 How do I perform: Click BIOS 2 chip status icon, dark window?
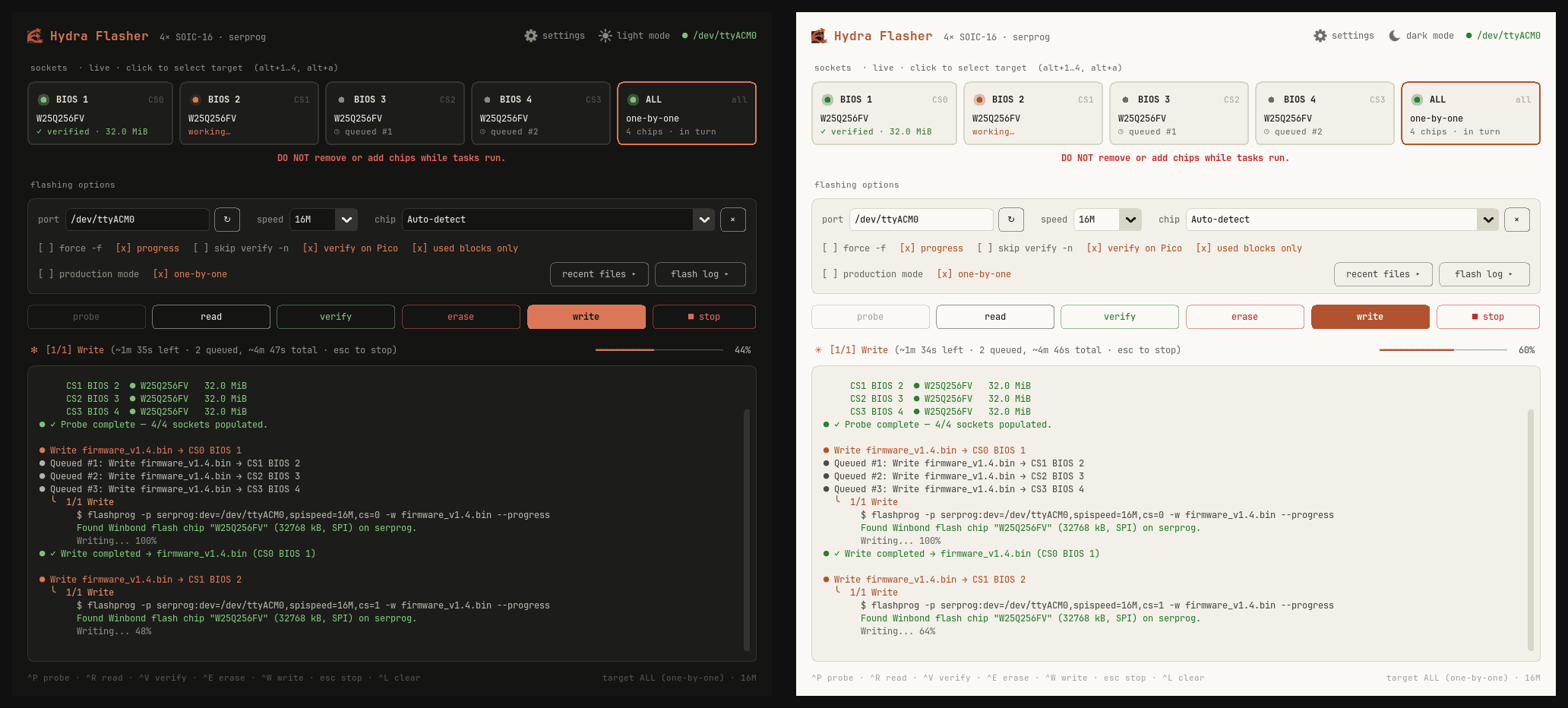pos(195,100)
